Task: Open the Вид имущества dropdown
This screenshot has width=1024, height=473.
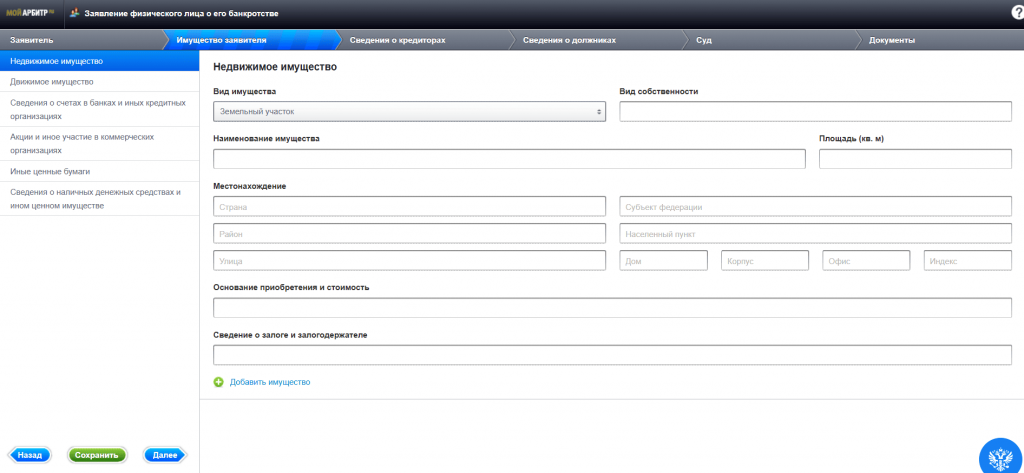Action: click(409, 112)
